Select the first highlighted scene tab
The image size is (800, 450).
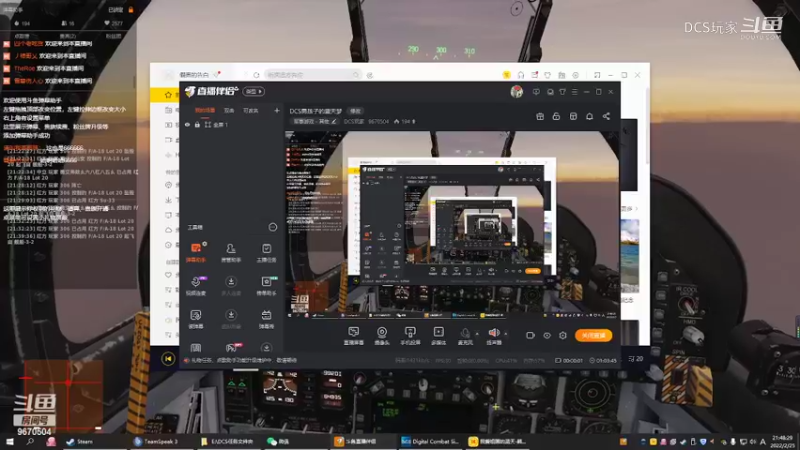[x=205, y=110]
